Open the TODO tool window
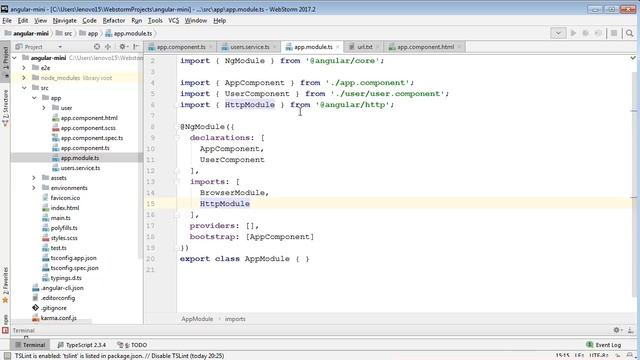This screenshot has height=360, width=640. 132,345
